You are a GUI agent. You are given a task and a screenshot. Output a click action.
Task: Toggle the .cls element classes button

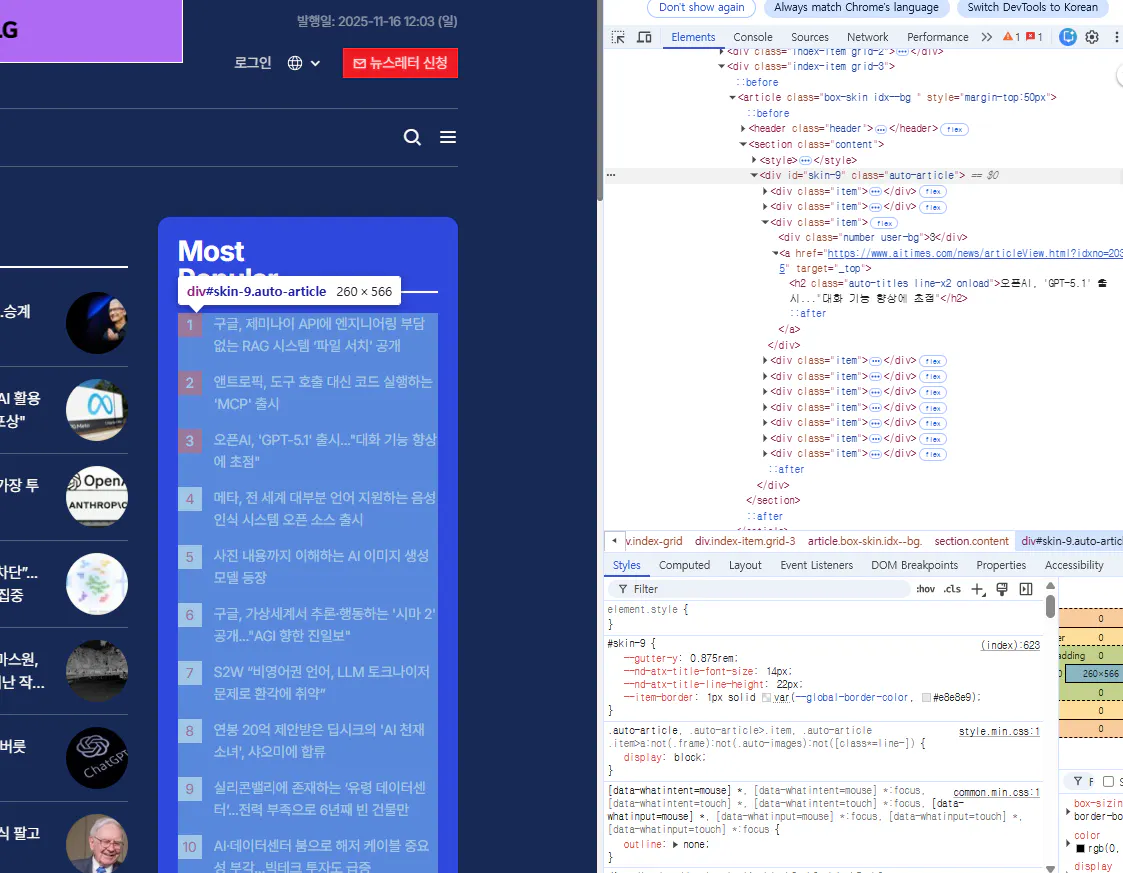coord(952,589)
